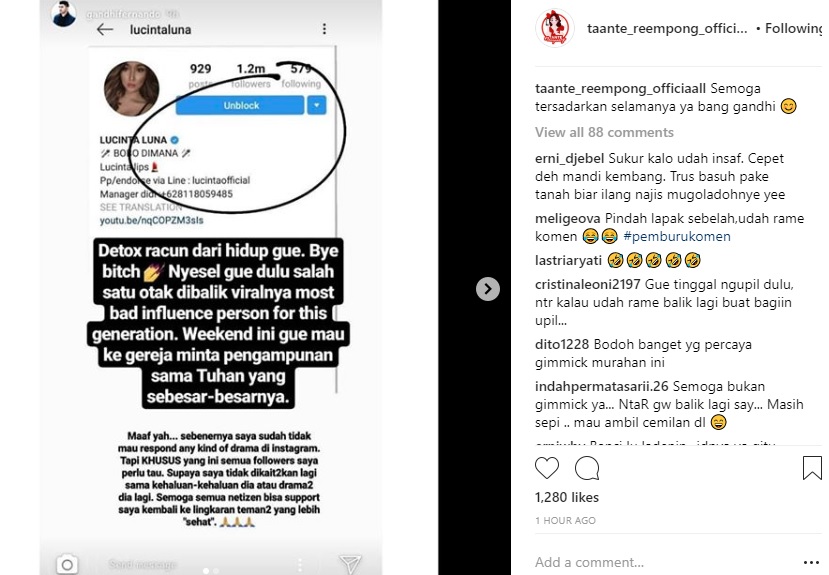Image resolution: width=829 pixels, height=575 pixels.
Task: Open the vertical three-dot menu on lucintaluna profile
Action: (324, 29)
